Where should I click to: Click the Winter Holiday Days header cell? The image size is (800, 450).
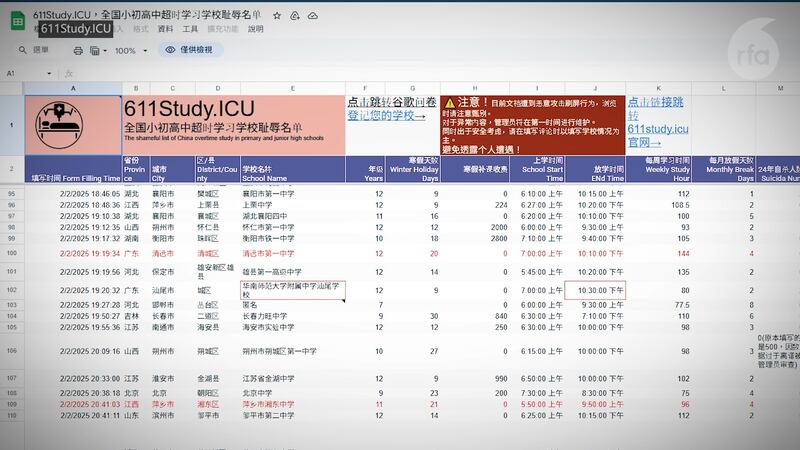click(413, 169)
